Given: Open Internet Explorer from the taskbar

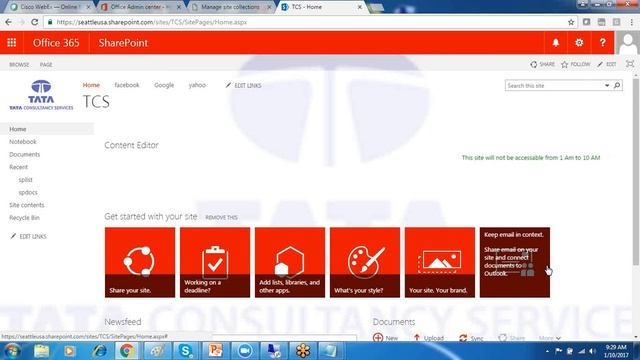Looking at the screenshot, I should (x=99, y=351).
